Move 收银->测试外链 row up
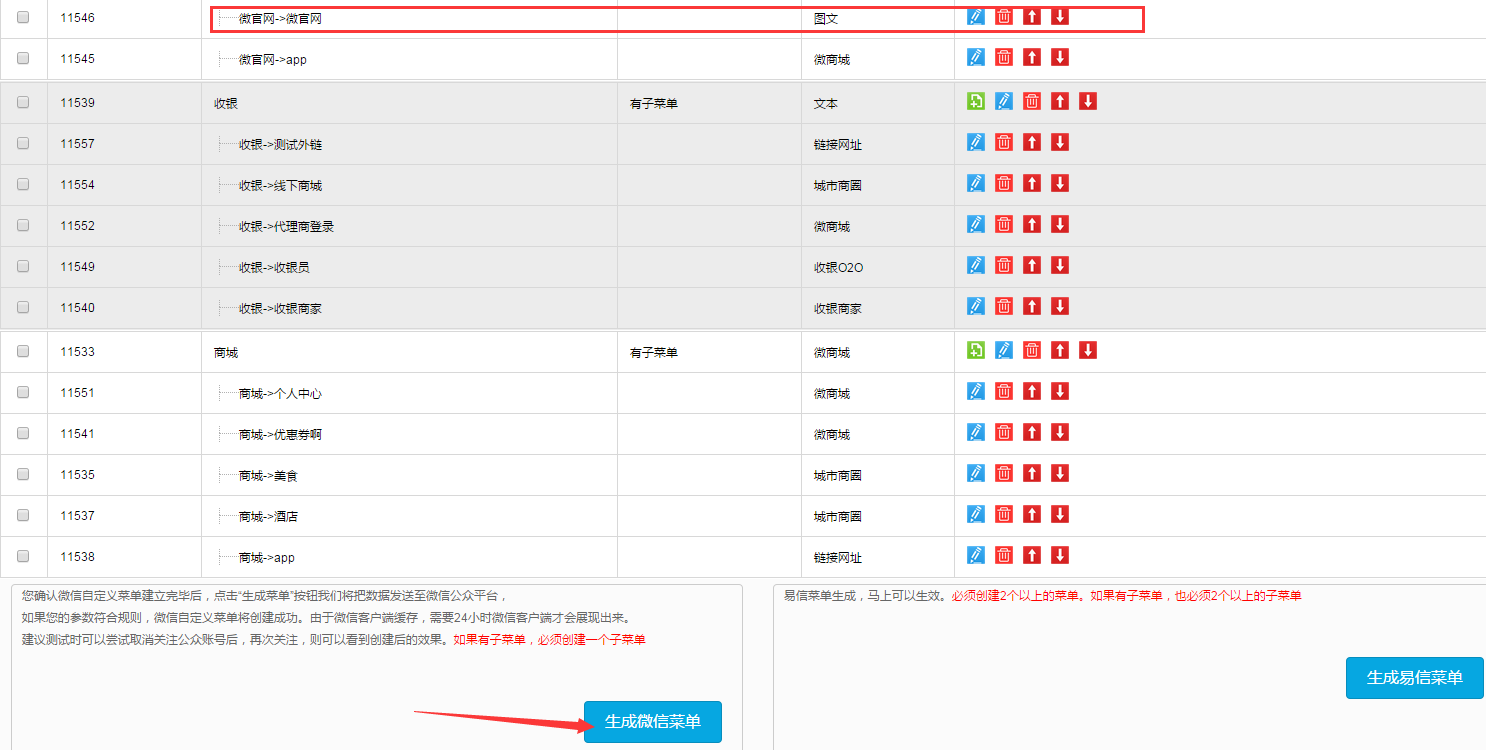 (x=1032, y=142)
